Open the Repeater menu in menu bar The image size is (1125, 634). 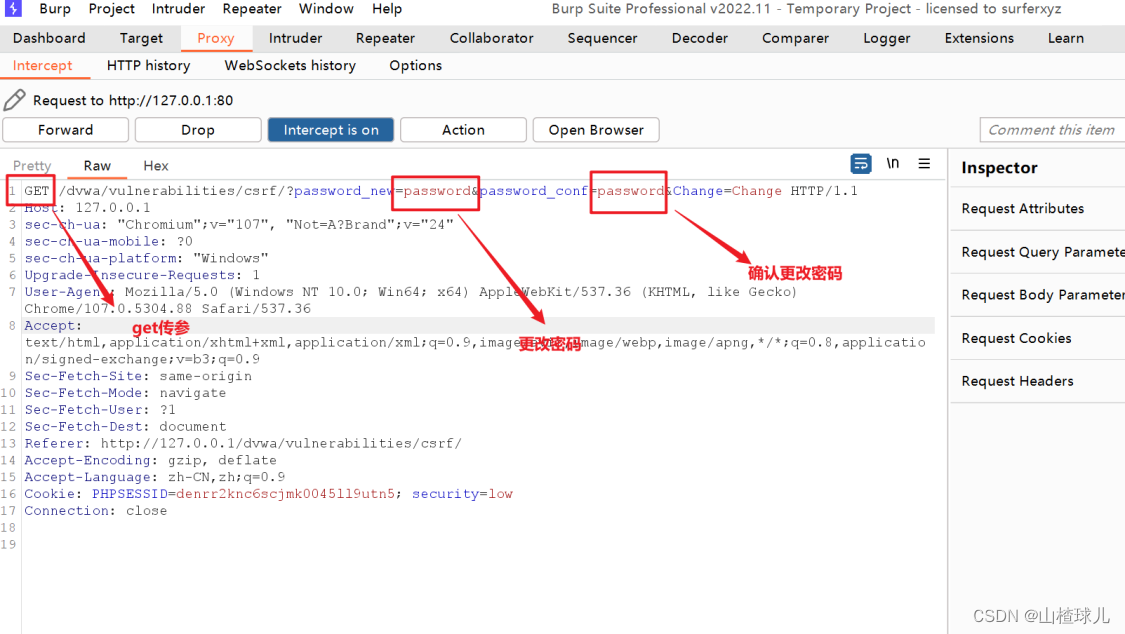coord(252,9)
